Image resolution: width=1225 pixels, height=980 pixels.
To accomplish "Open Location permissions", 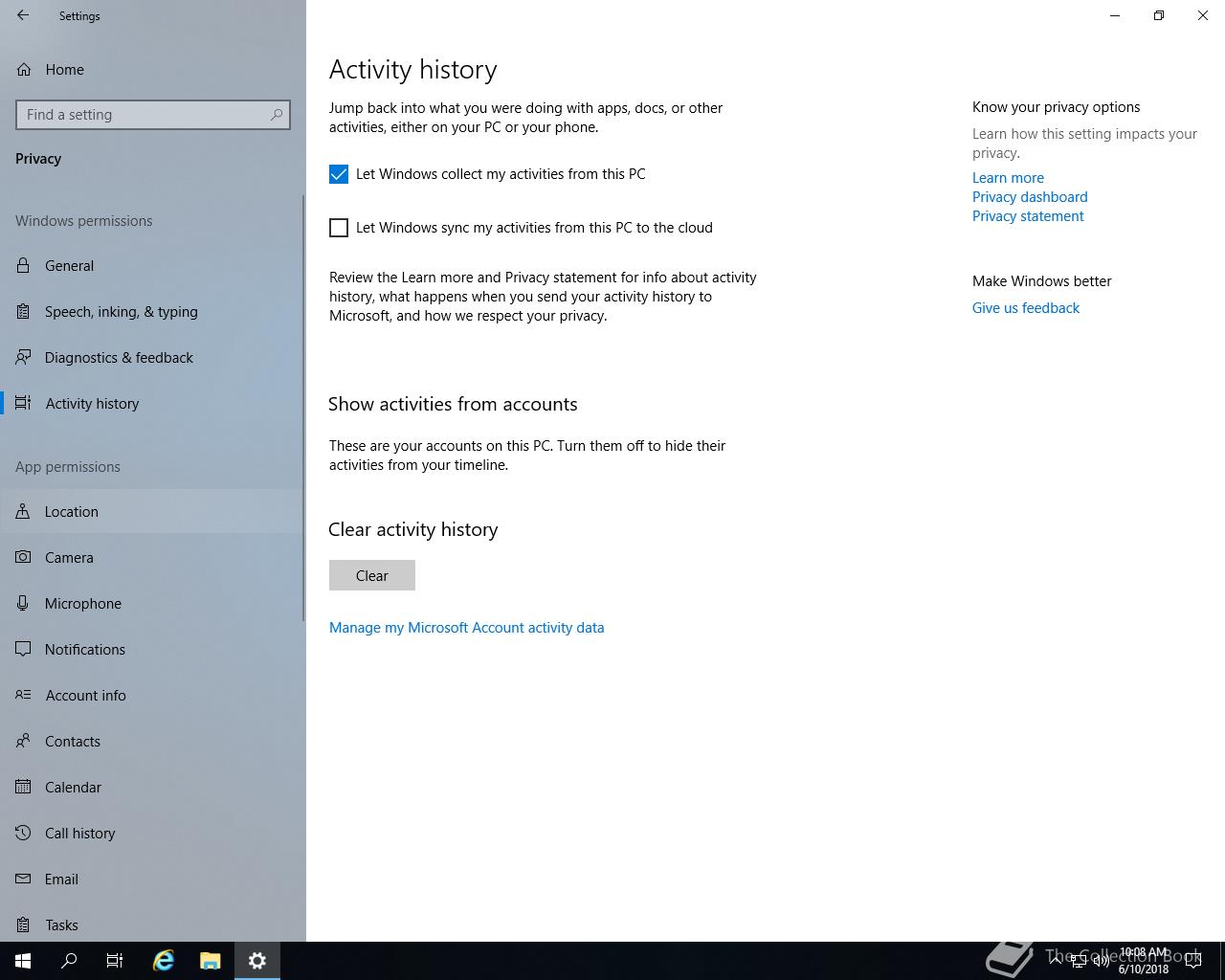I will pyautogui.click(x=153, y=512).
